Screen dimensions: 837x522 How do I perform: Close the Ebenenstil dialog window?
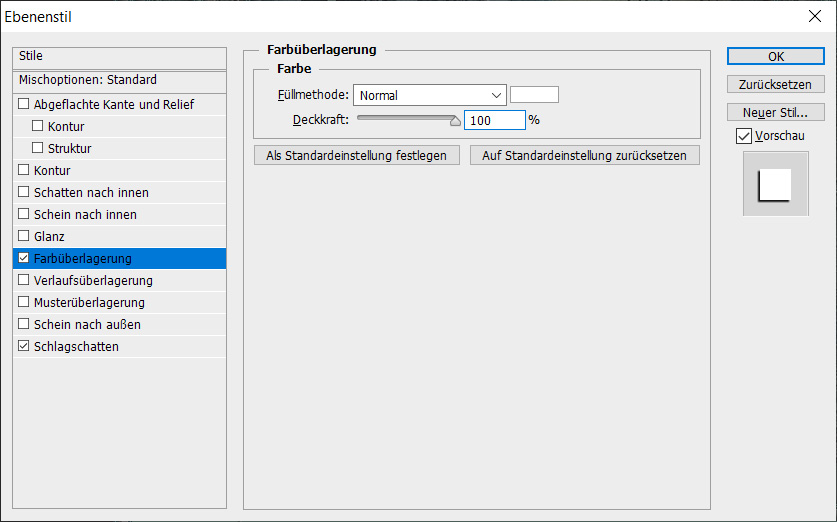814,16
